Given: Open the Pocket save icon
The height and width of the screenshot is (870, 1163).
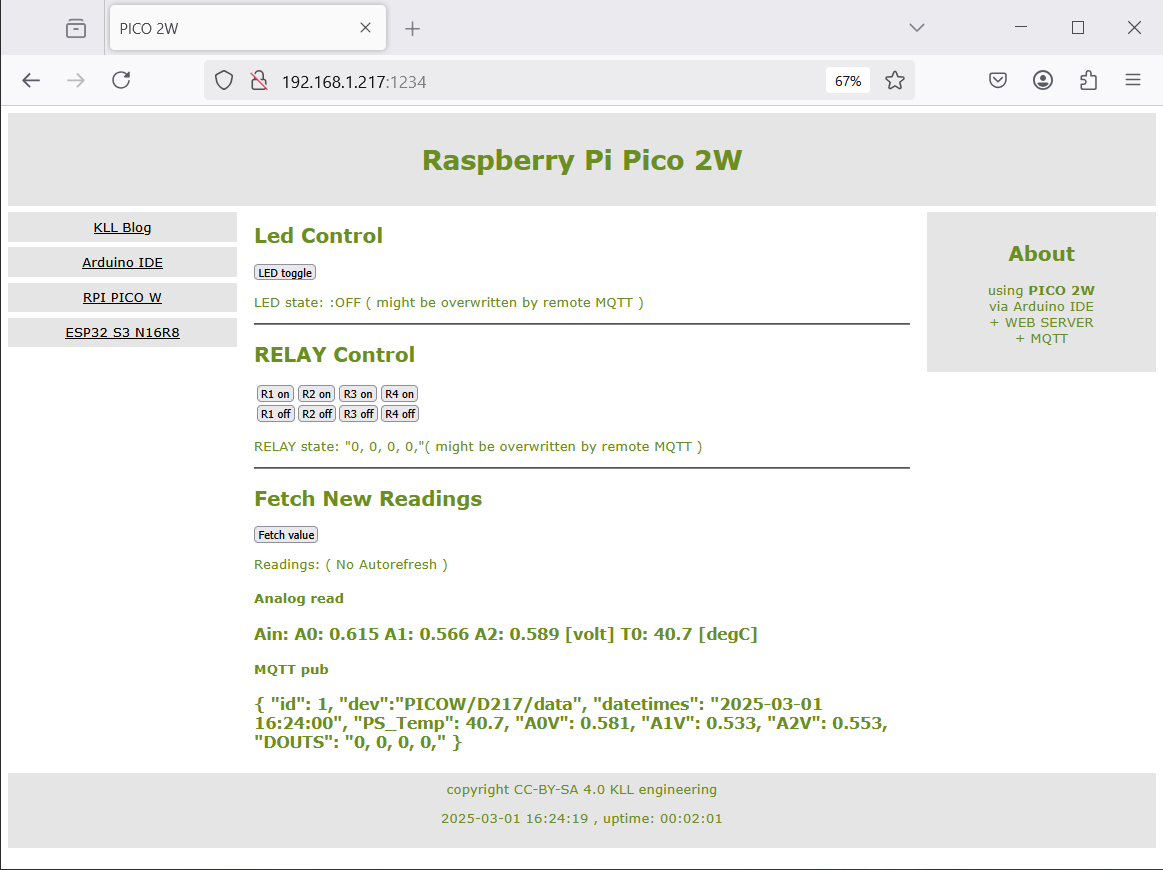Looking at the screenshot, I should pos(998,80).
